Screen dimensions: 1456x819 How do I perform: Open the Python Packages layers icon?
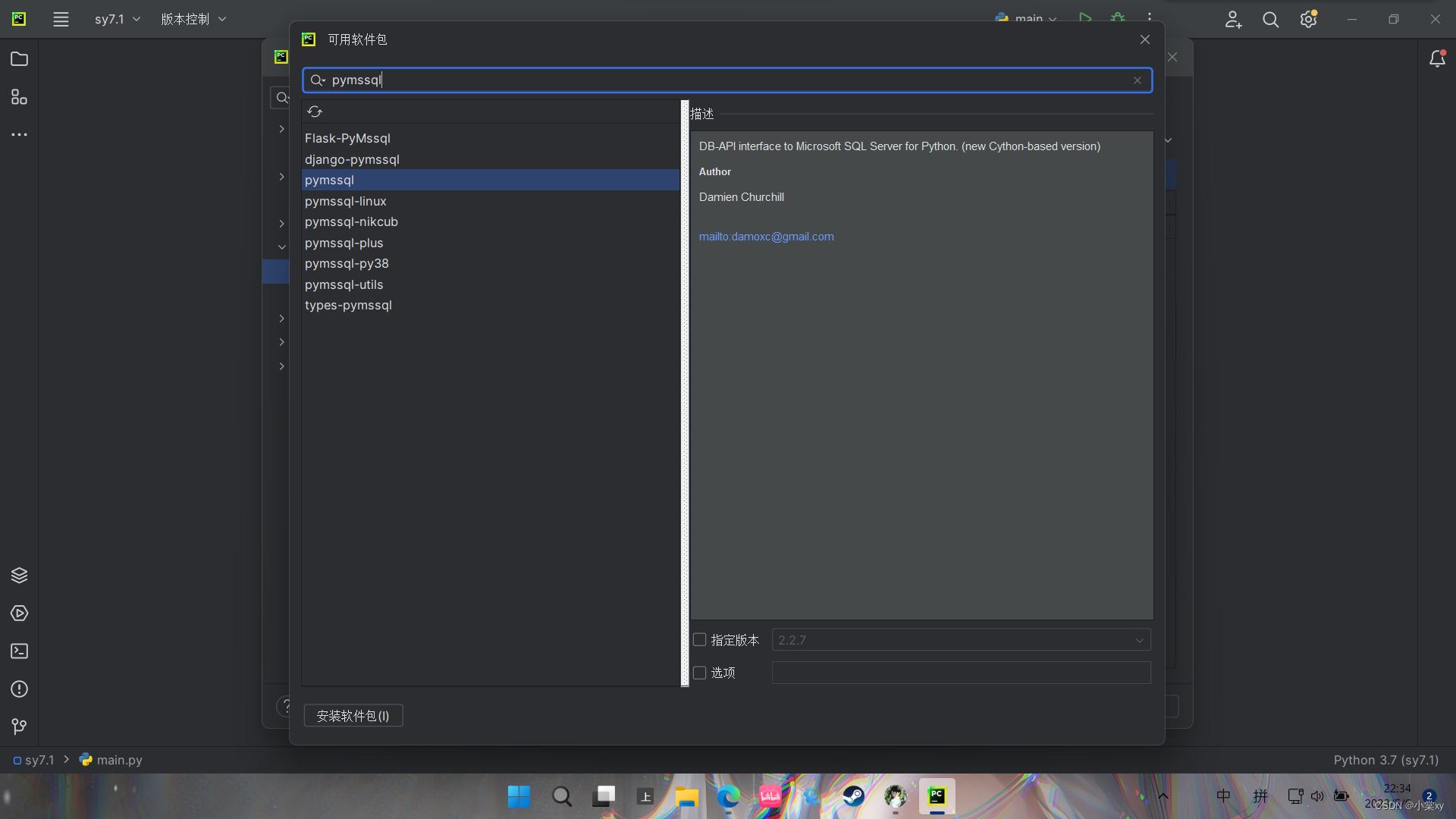point(19,576)
